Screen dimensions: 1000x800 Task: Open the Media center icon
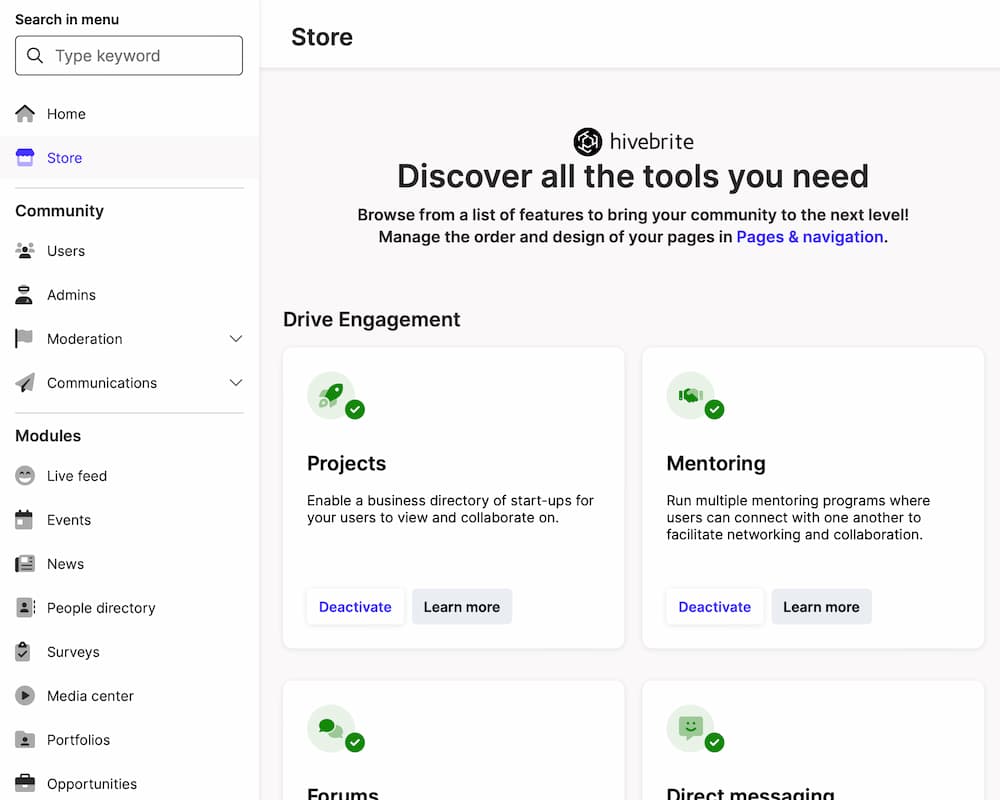click(x=24, y=695)
